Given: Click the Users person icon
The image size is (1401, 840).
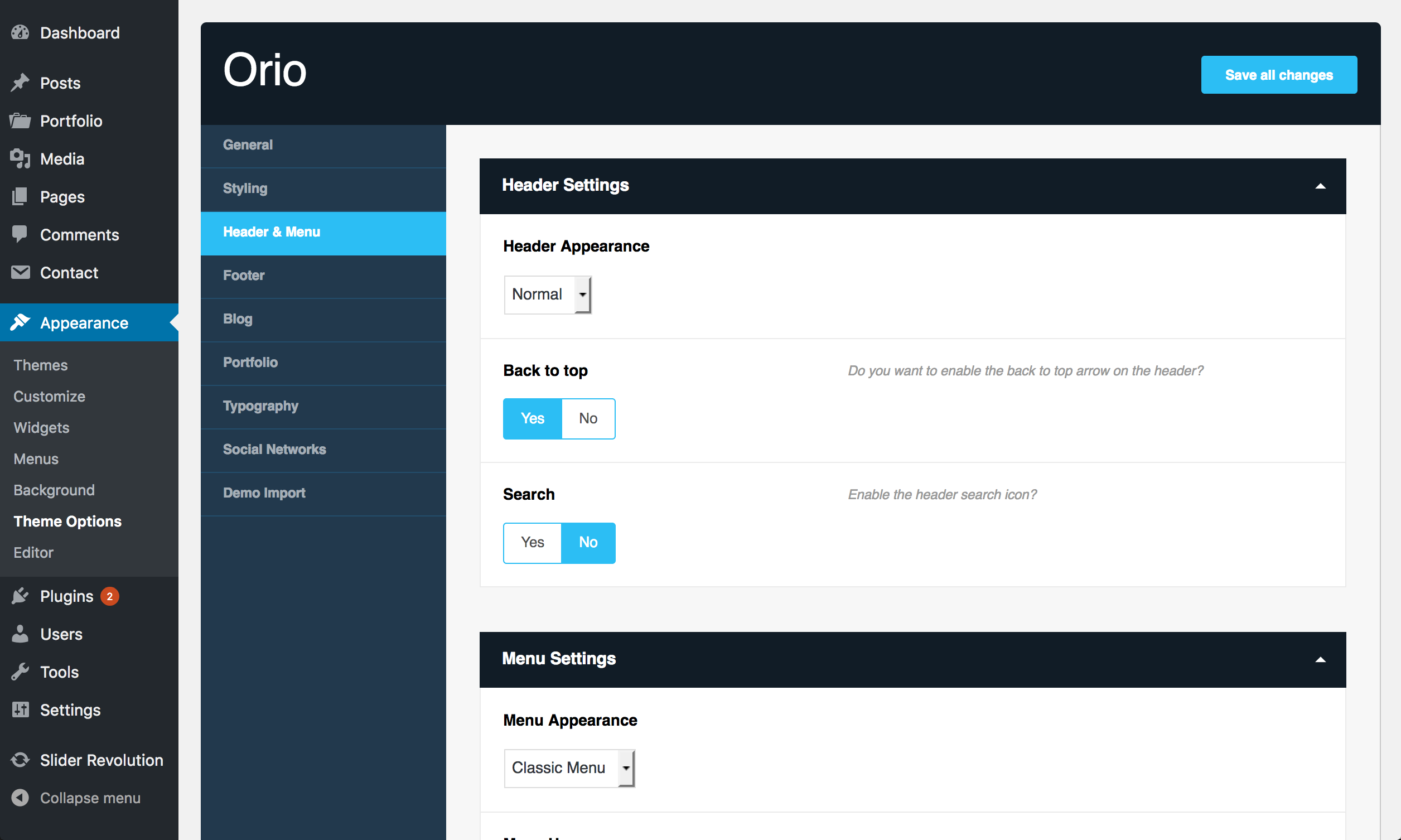Looking at the screenshot, I should point(20,634).
